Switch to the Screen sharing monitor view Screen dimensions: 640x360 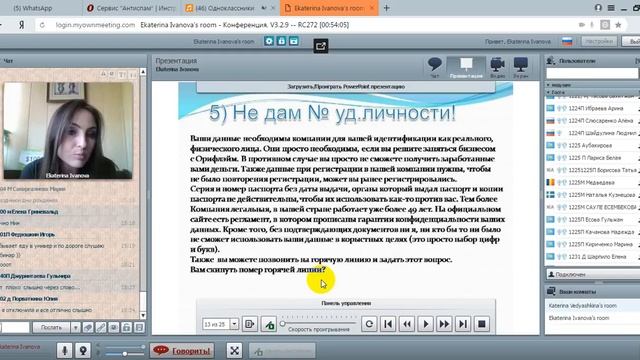pos(520,67)
